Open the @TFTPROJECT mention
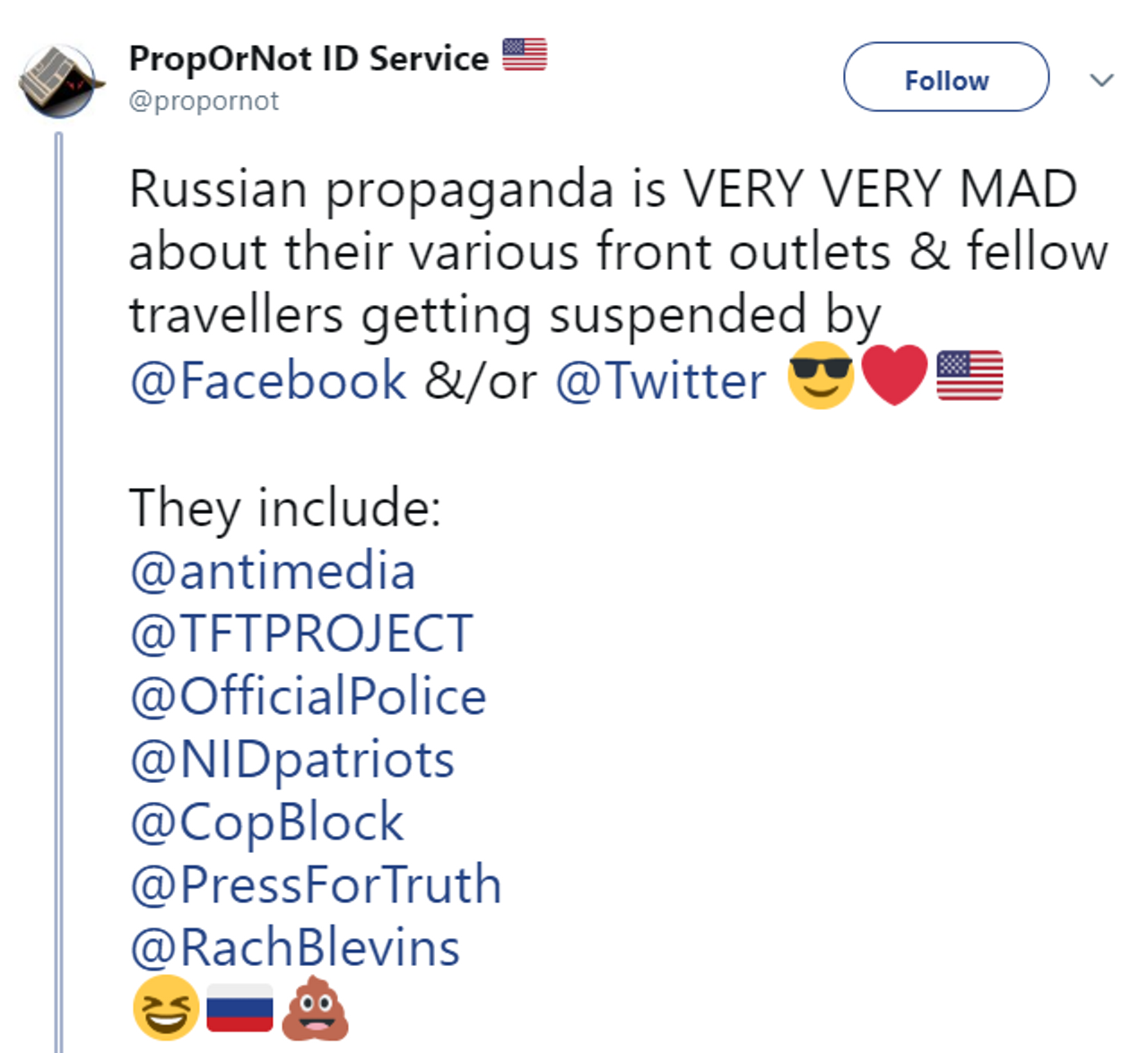The image size is (1148, 1053). [301, 634]
